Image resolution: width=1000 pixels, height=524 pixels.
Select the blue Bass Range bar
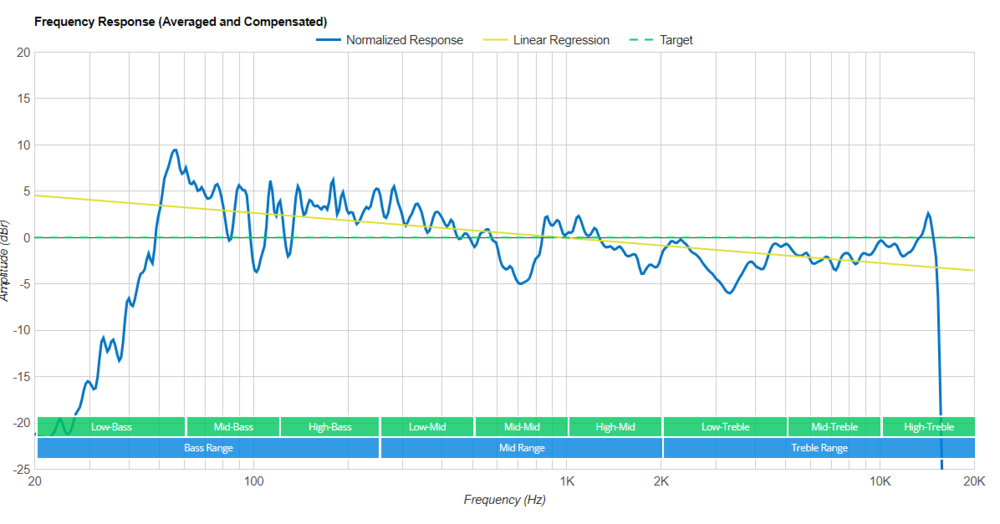point(208,448)
